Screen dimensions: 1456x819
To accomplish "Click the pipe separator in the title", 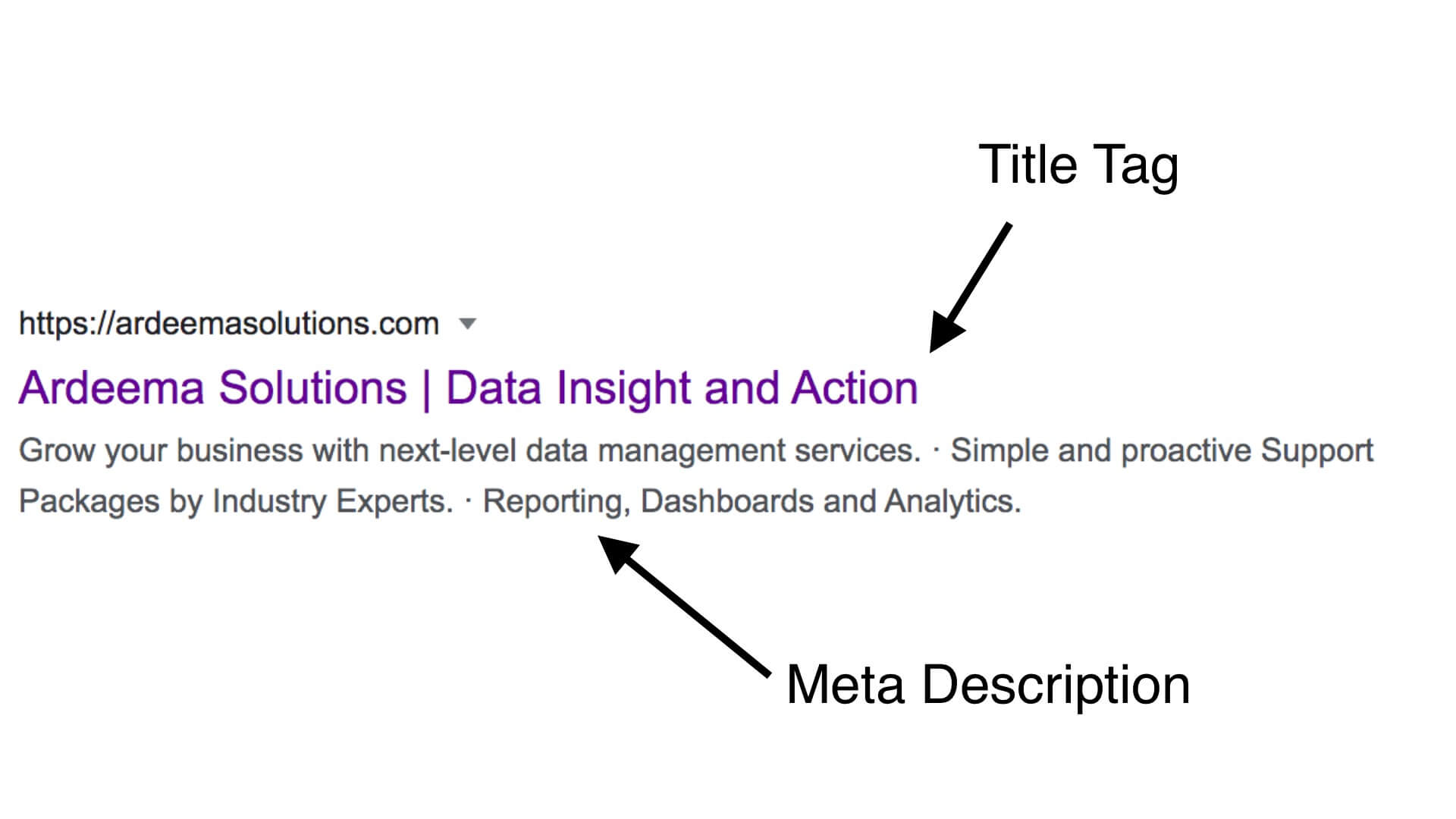I will click(426, 389).
